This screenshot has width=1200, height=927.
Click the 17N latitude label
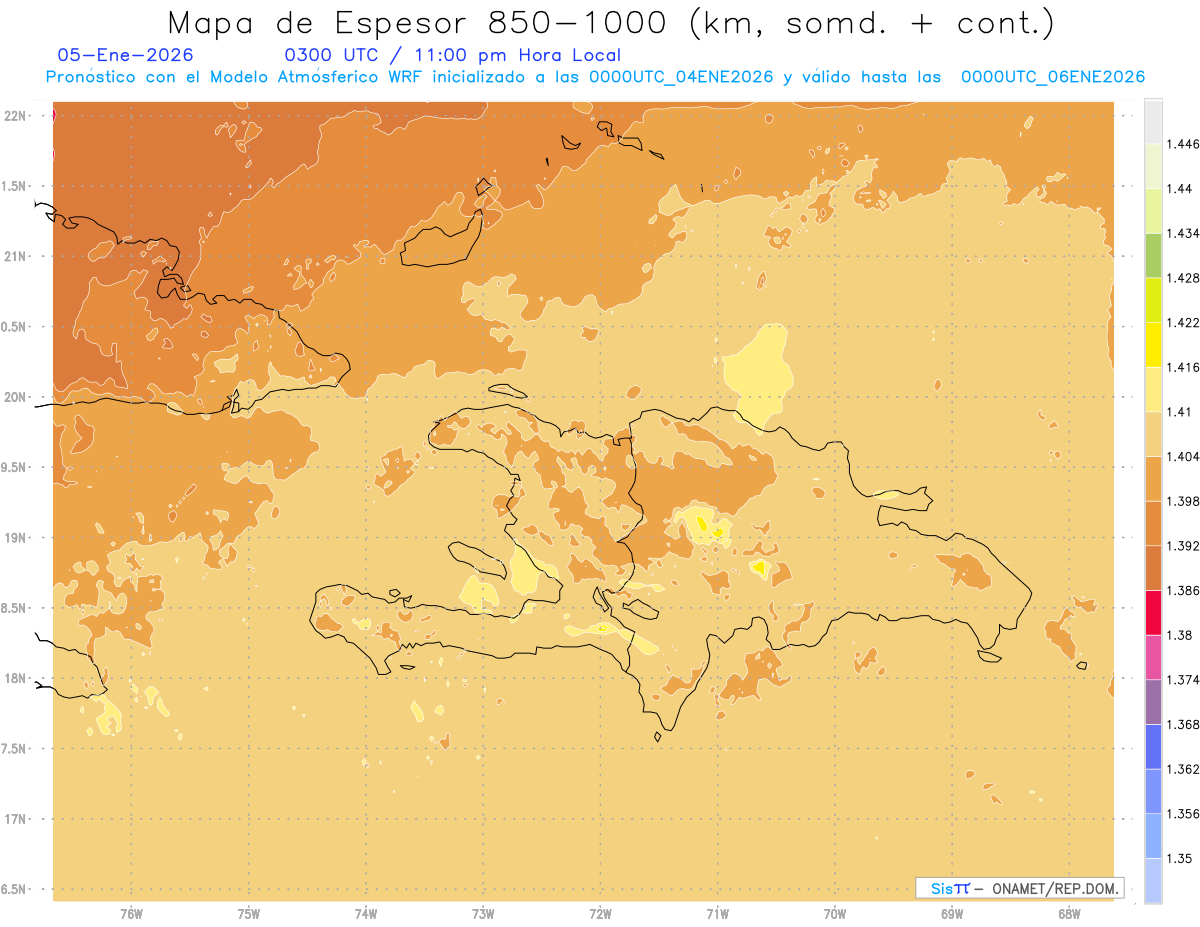coord(15,819)
